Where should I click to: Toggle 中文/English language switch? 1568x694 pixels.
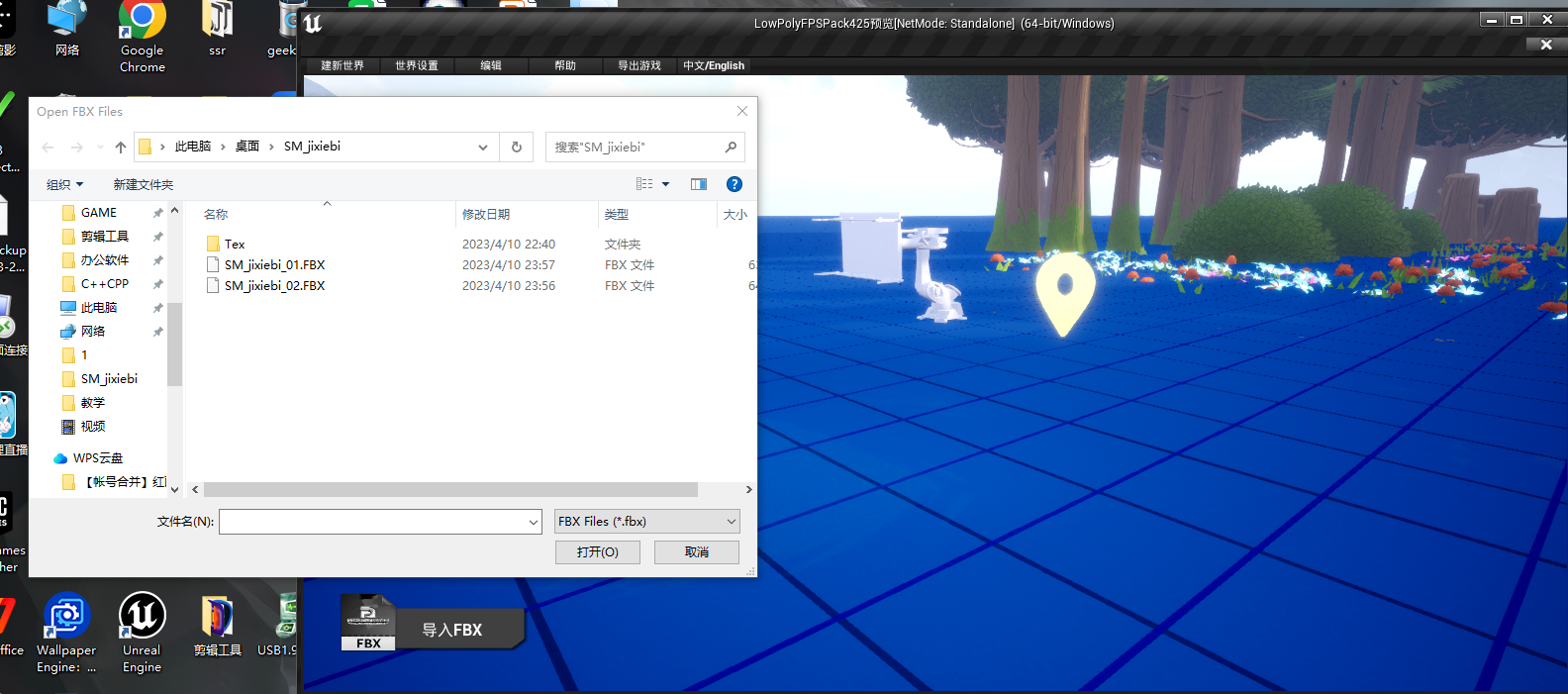click(714, 65)
